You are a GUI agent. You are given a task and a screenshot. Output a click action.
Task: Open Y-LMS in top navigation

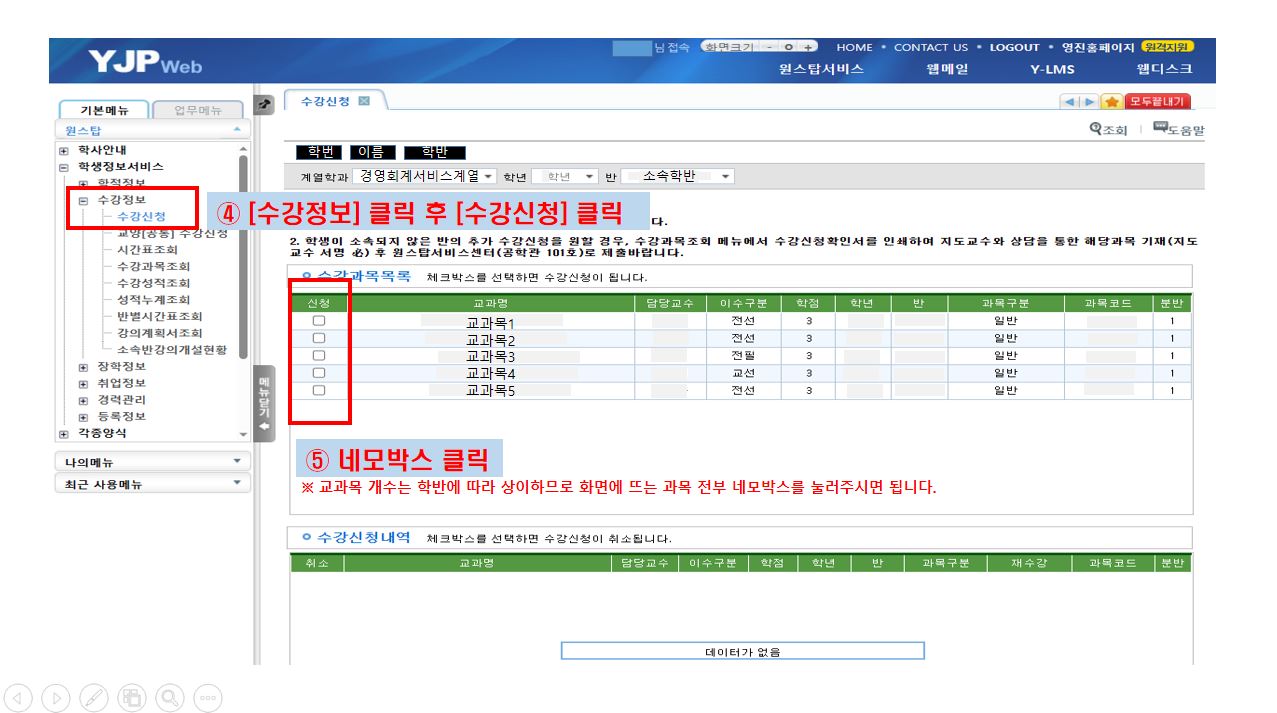(1051, 69)
